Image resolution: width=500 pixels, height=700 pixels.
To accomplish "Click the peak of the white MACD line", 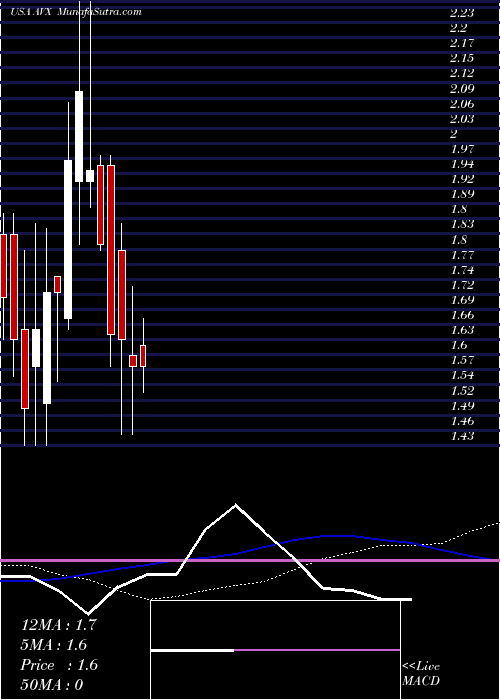I will click(235, 505).
